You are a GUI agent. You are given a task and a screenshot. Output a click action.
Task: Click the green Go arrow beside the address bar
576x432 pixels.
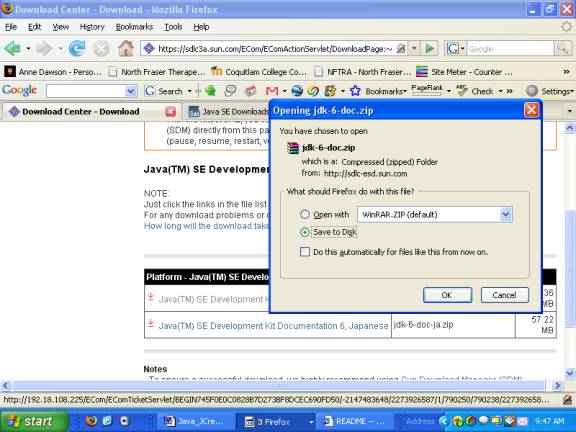429,48
